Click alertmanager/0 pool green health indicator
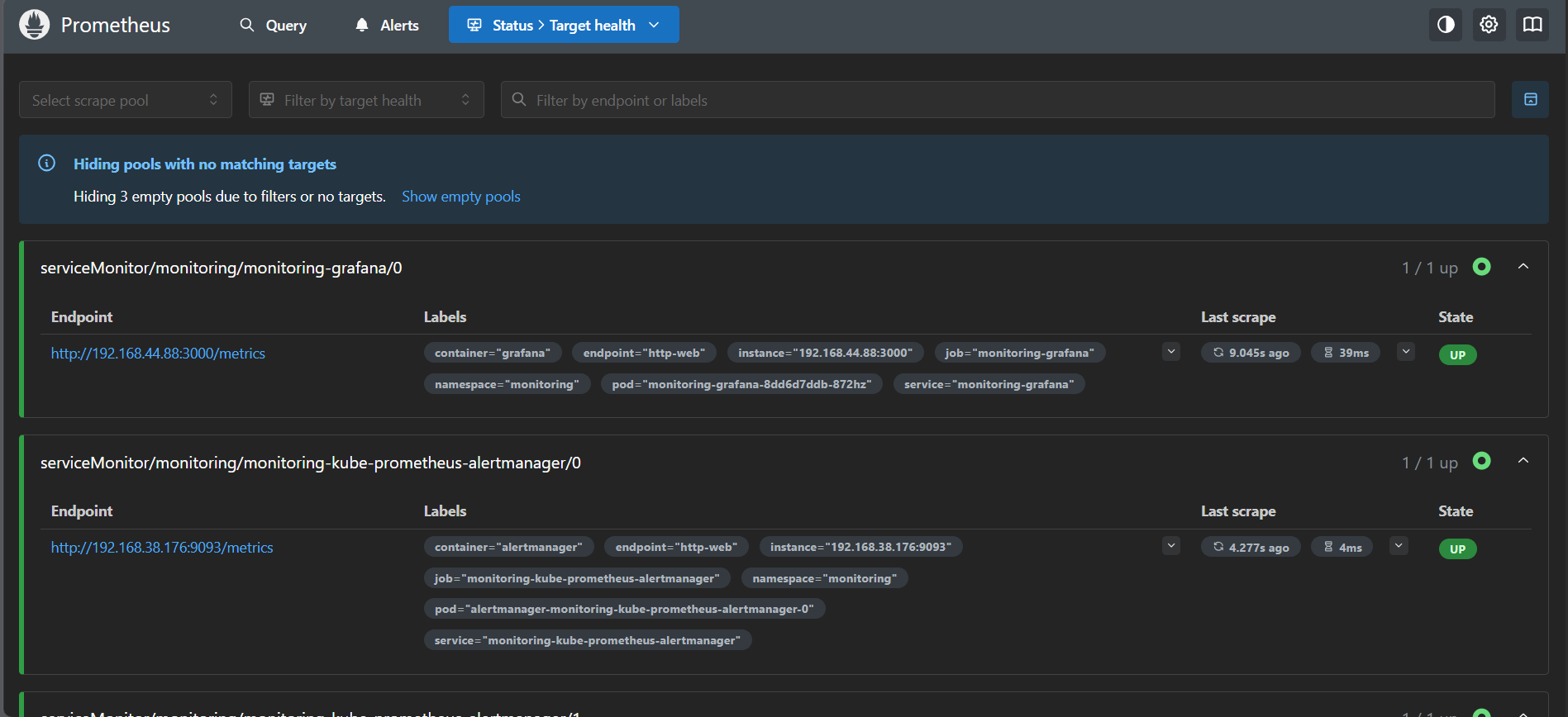This screenshot has width=1568, height=717. pyautogui.click(x=1482, y=461)
